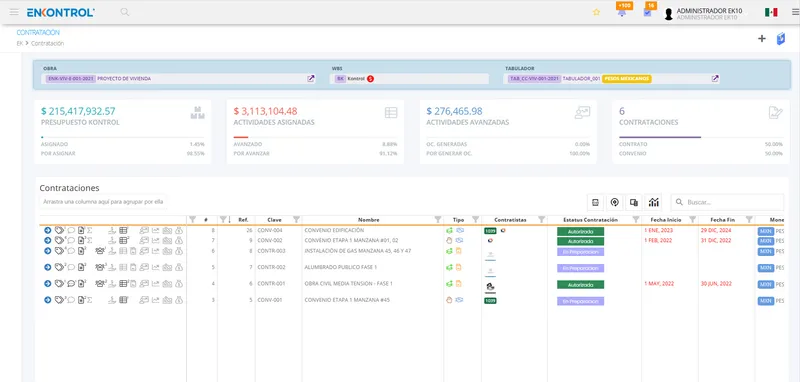Viewport: 800px width, 382px height.
Task: Click the bar chart icon above the table
Action: (x=654, y=202)
